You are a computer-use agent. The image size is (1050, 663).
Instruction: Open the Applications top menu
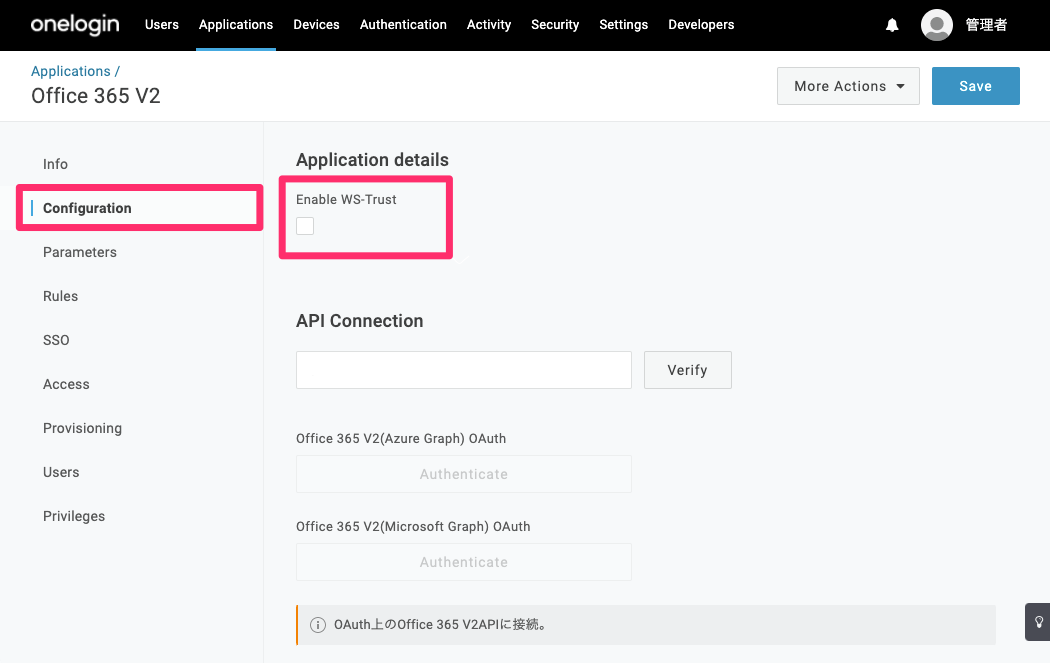coord(236,25)
